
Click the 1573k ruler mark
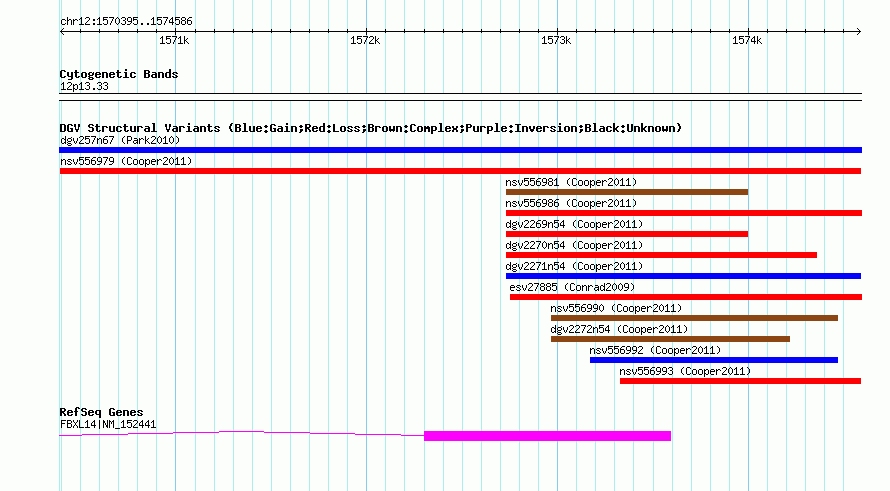(556, 40)
